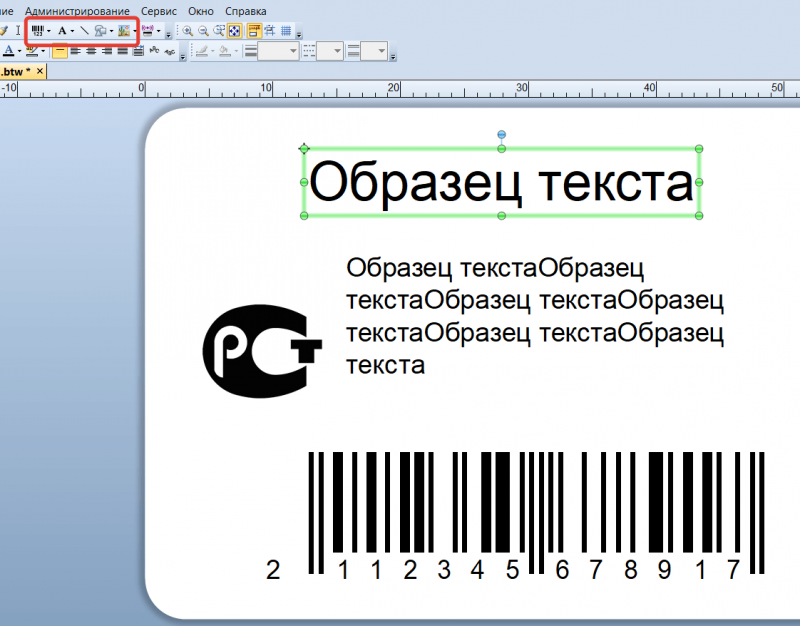Viewport: 800px width, 626px height.
Task: Expand the line width combo box
Action: [x=293, y=50]
